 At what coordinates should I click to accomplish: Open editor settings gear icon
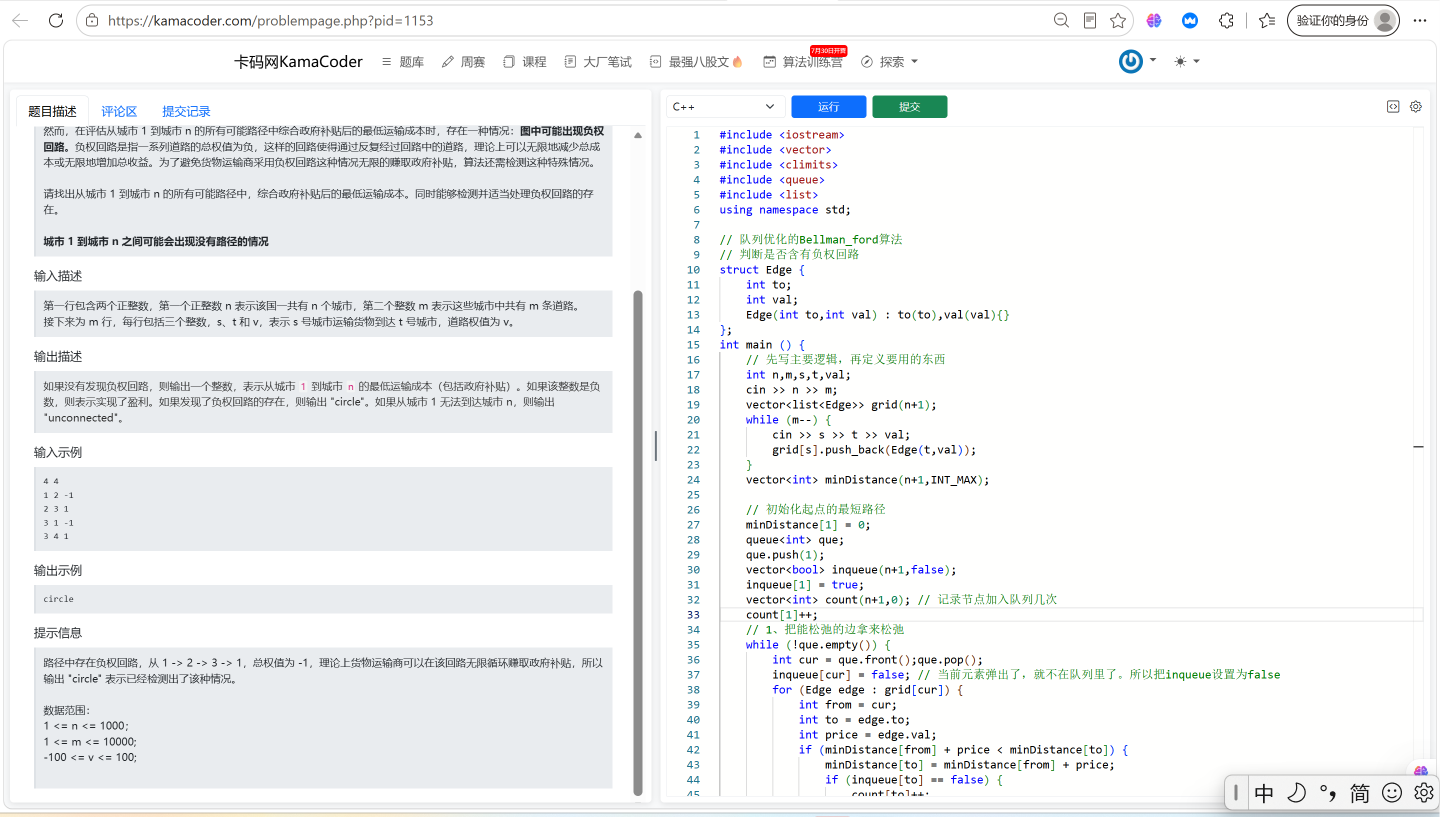(1416, 107)
